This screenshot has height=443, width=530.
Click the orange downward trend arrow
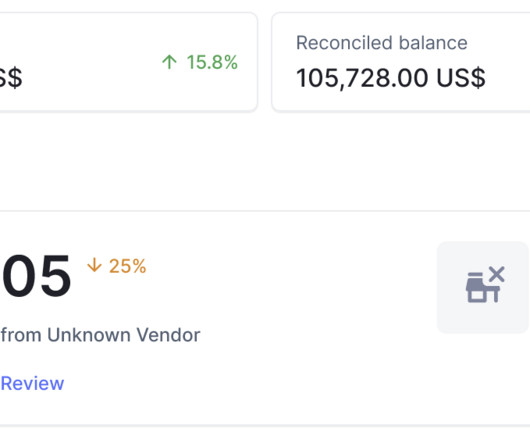point(94,265)
